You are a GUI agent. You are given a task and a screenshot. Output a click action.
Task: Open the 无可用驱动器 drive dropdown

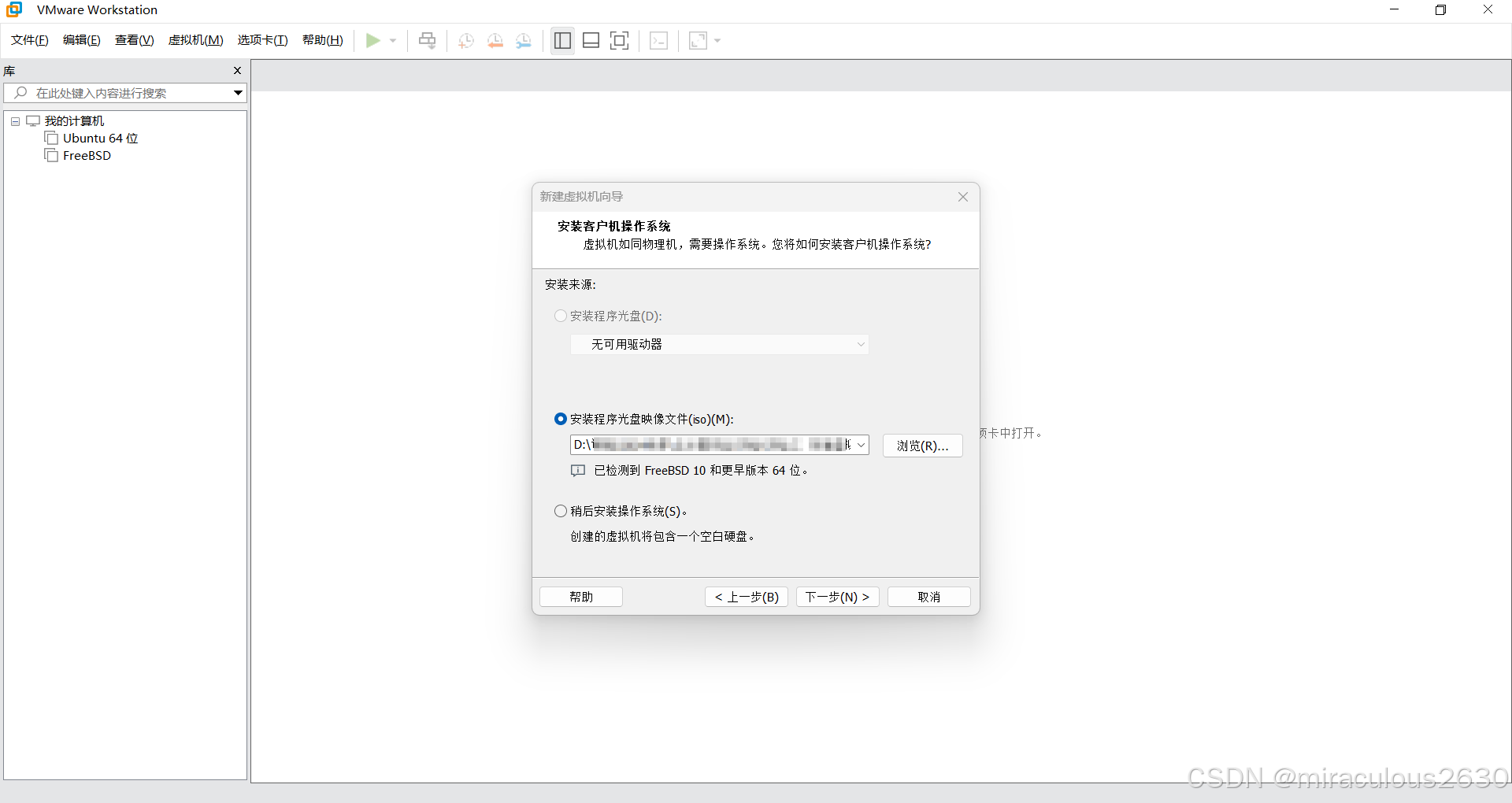(x=720, y=344)
